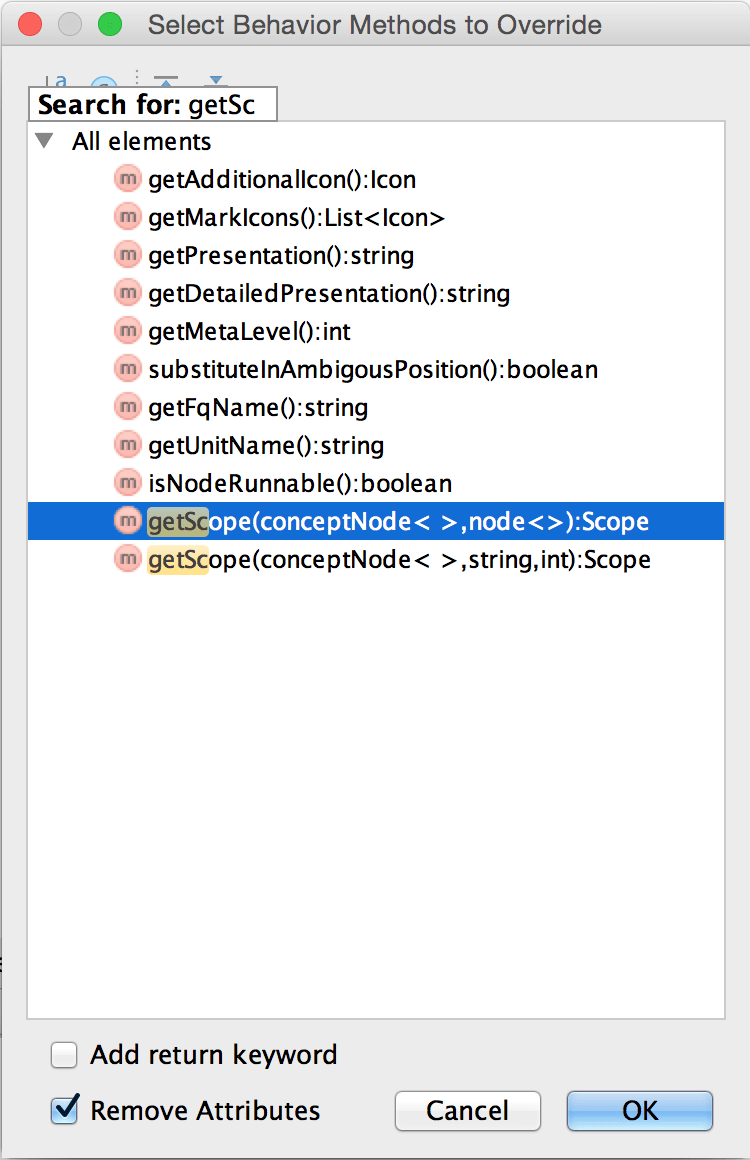The width and height of the screenshot is (750, 1160).
Task: Collapse the All elements tree node
Action: coord(44,142)
